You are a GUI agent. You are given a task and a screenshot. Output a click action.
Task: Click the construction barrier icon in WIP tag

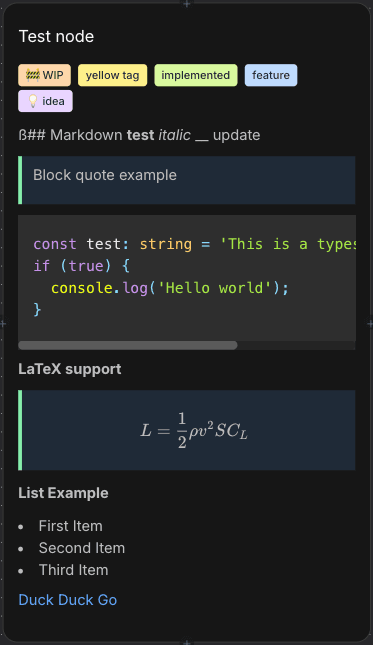[32, 75]
